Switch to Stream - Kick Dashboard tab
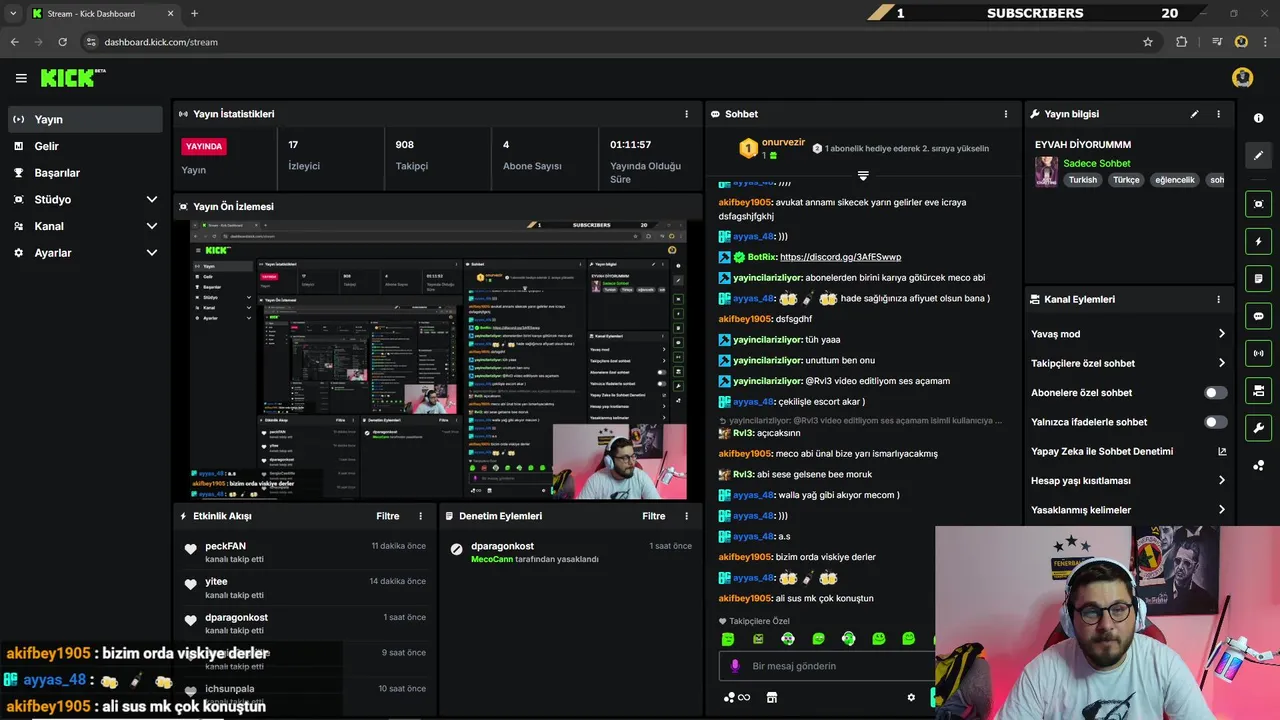Image resolution: width=1280 pixels, height=720 pixels. pos(101,13)
